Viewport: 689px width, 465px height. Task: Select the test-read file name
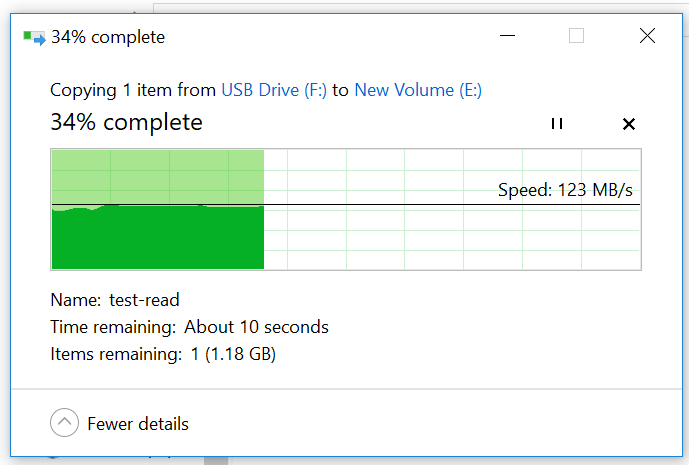coord(144,300)
